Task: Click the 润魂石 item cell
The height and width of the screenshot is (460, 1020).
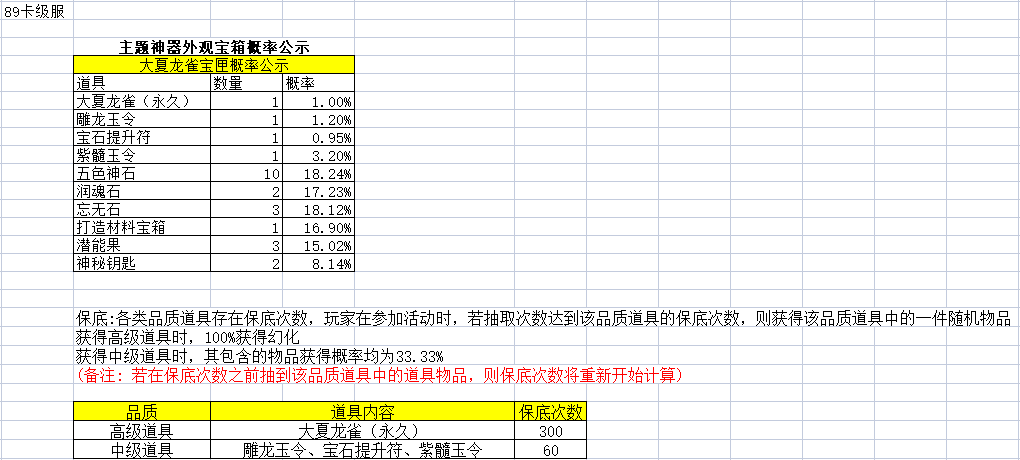Action: click(142, 192)
